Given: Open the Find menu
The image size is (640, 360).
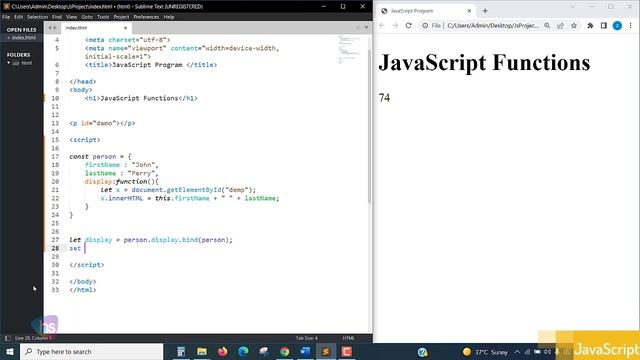Looking at the screenshot, I should point(57,17).
